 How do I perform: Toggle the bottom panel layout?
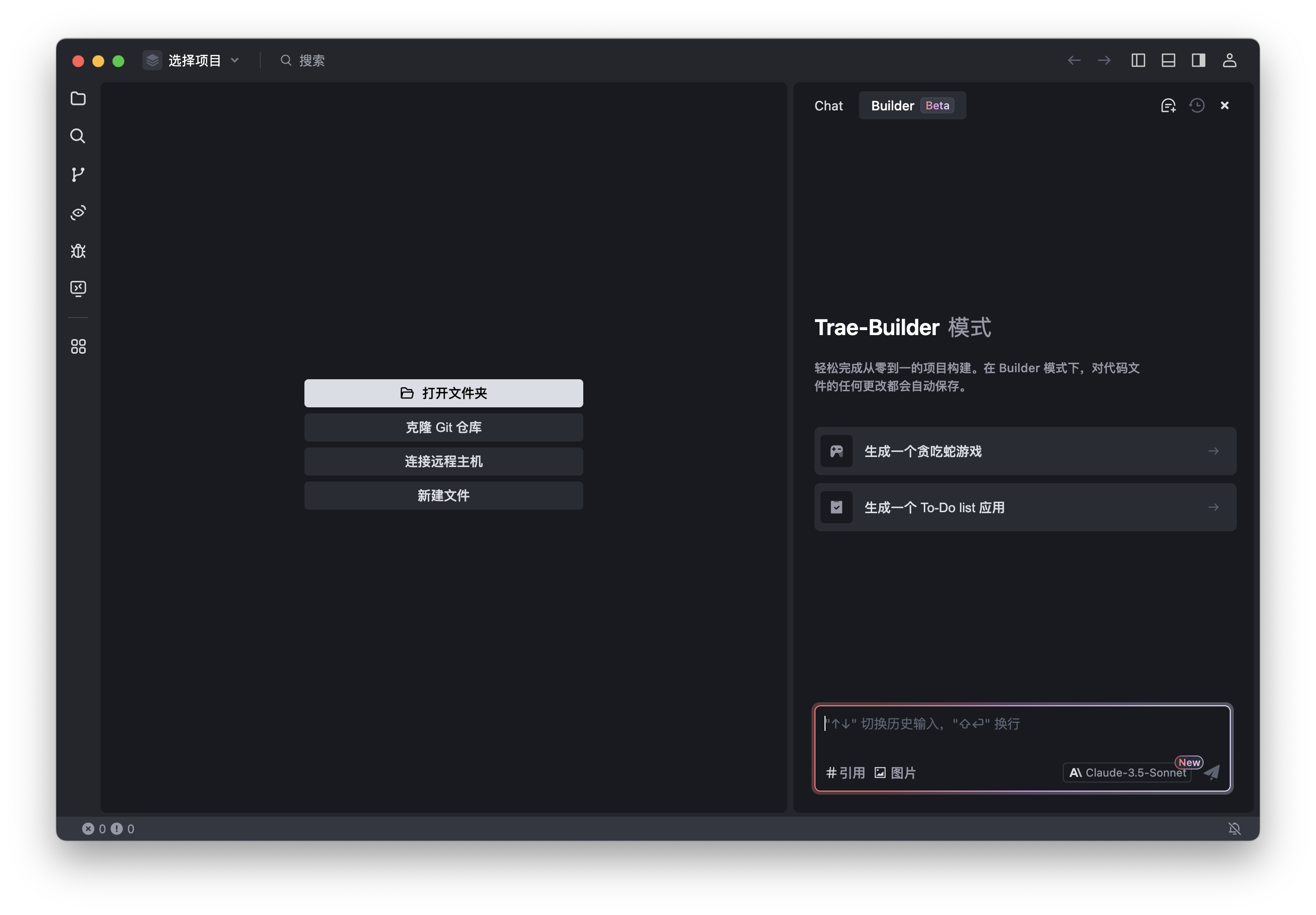1168,60
